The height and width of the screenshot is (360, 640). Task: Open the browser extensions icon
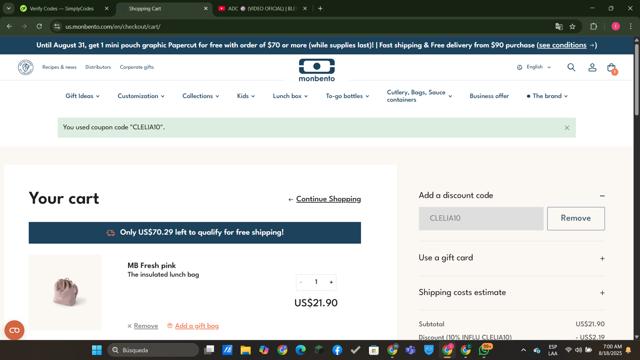[593, 27]
